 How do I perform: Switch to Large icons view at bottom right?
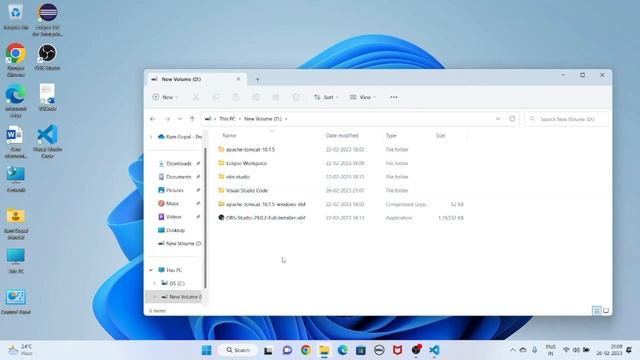click(x=606, y=311)
